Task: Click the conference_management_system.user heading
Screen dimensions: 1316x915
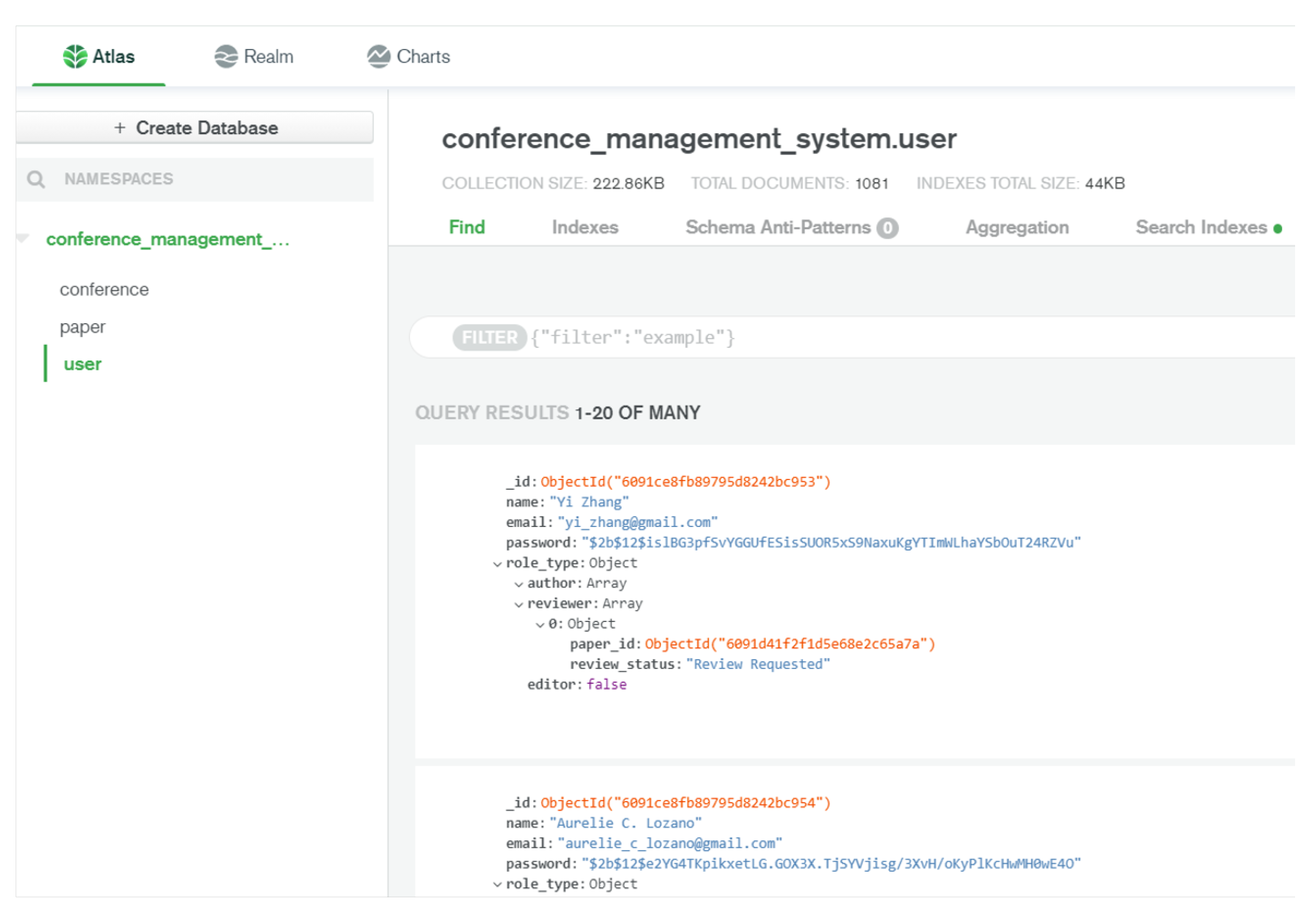Action: pyautogui.click(x=699, y=139)
